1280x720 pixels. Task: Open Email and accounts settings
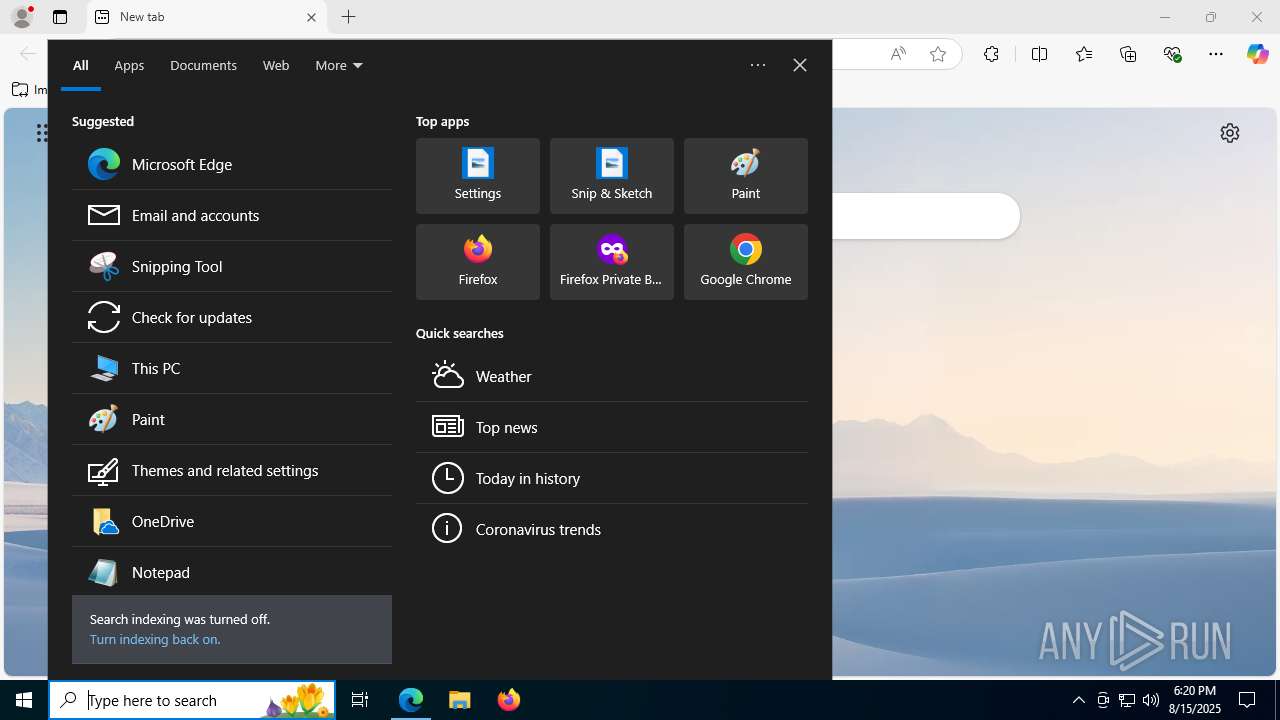tap(231, 215)
